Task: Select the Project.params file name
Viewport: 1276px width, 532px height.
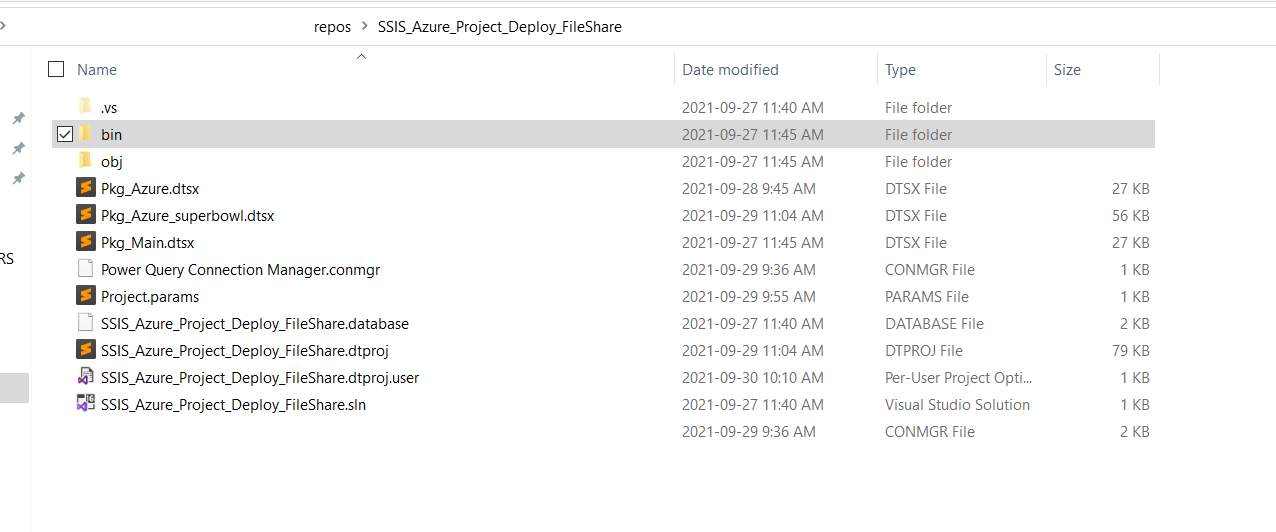Action: pos(150,296)
